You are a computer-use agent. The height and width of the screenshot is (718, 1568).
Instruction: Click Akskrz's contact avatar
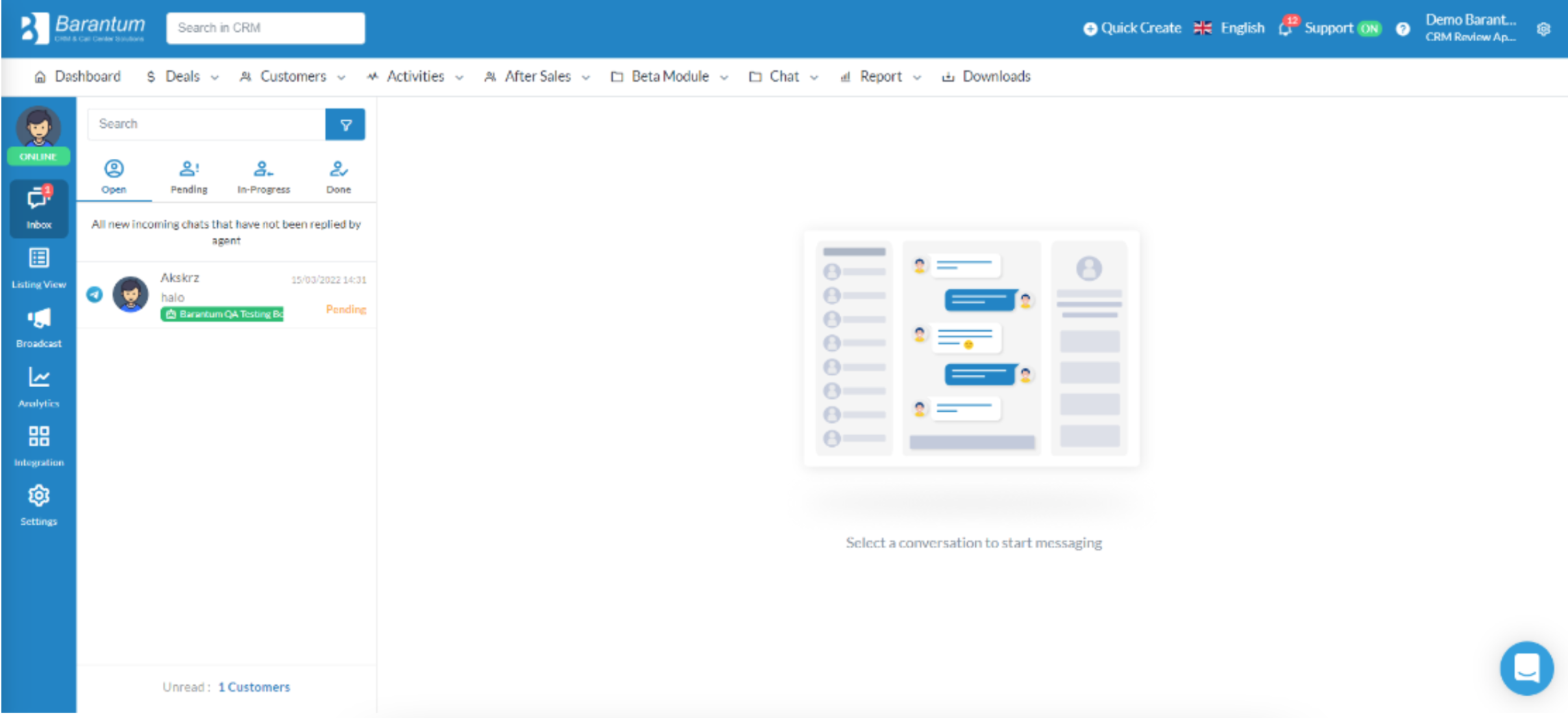tap(130, 295)
